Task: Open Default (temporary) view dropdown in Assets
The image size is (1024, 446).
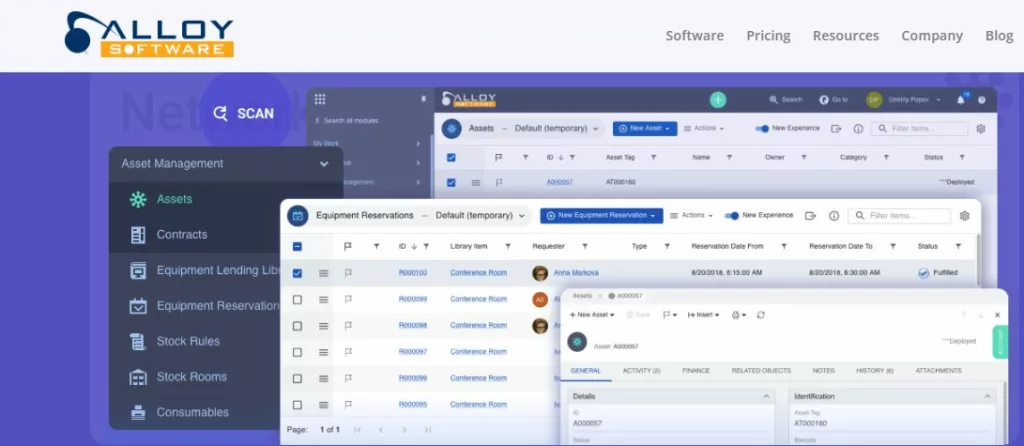Action: pos(556,129)
